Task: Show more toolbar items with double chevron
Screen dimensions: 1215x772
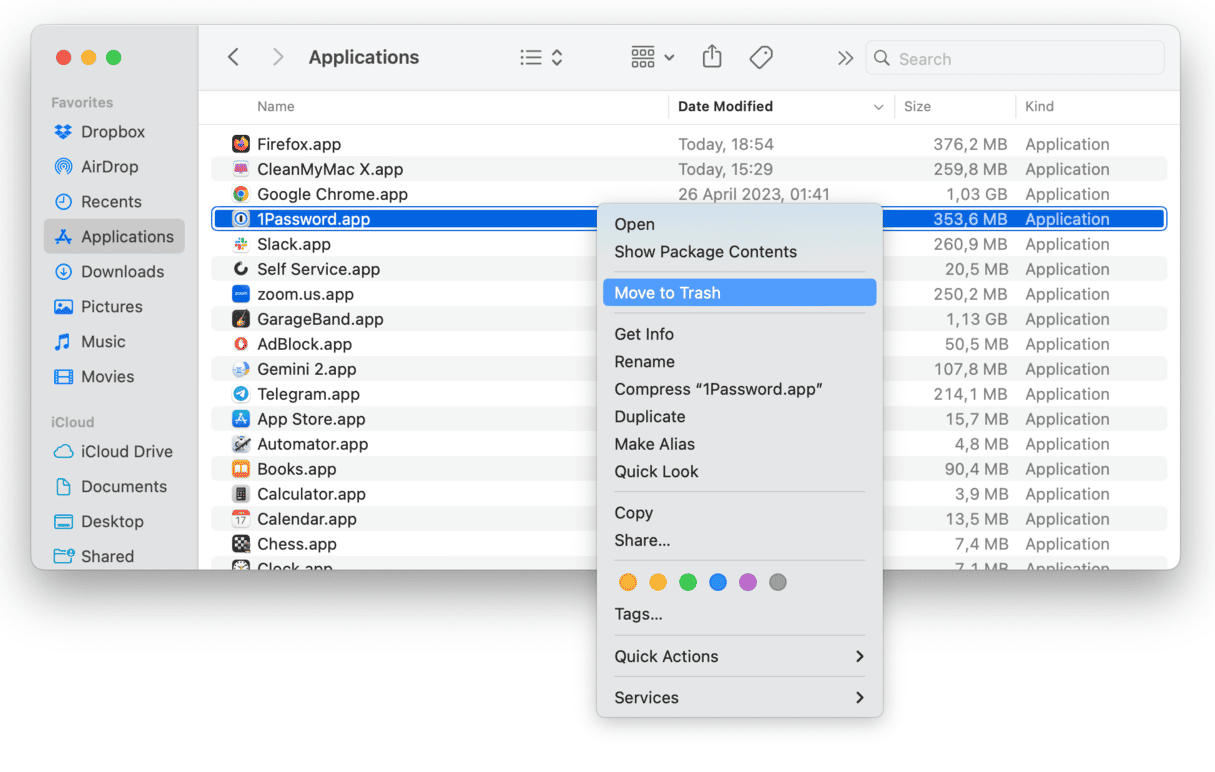Action: point(845,58)
